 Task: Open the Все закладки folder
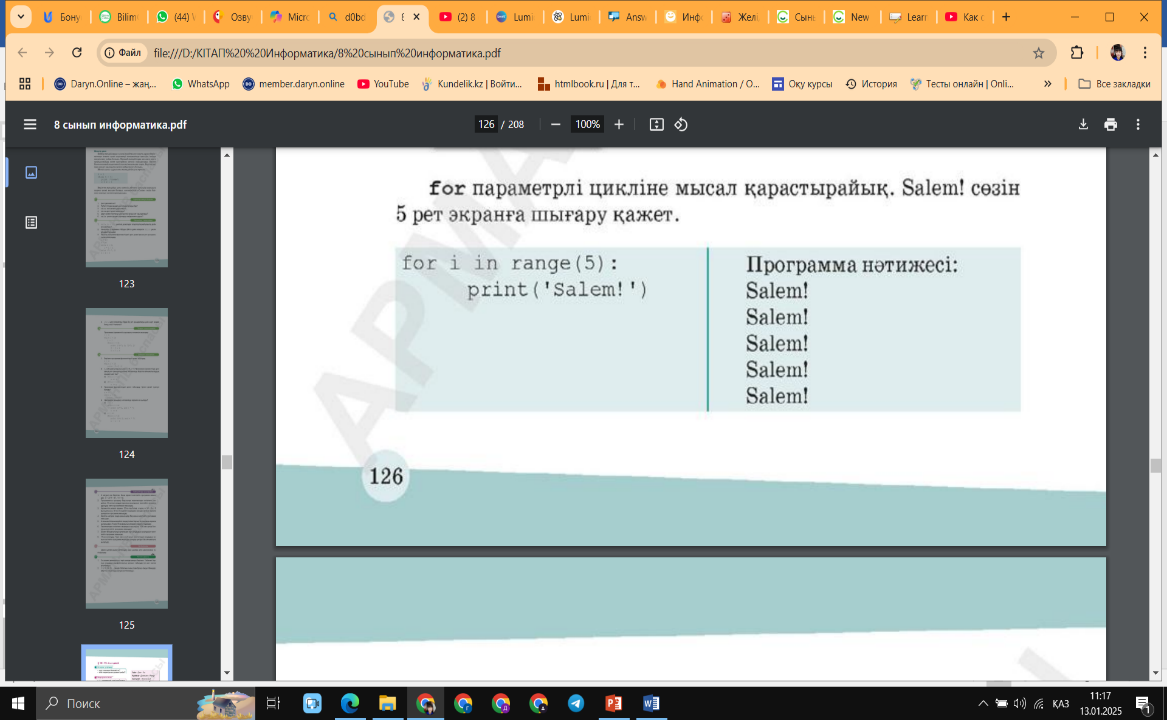point(1114,84)
